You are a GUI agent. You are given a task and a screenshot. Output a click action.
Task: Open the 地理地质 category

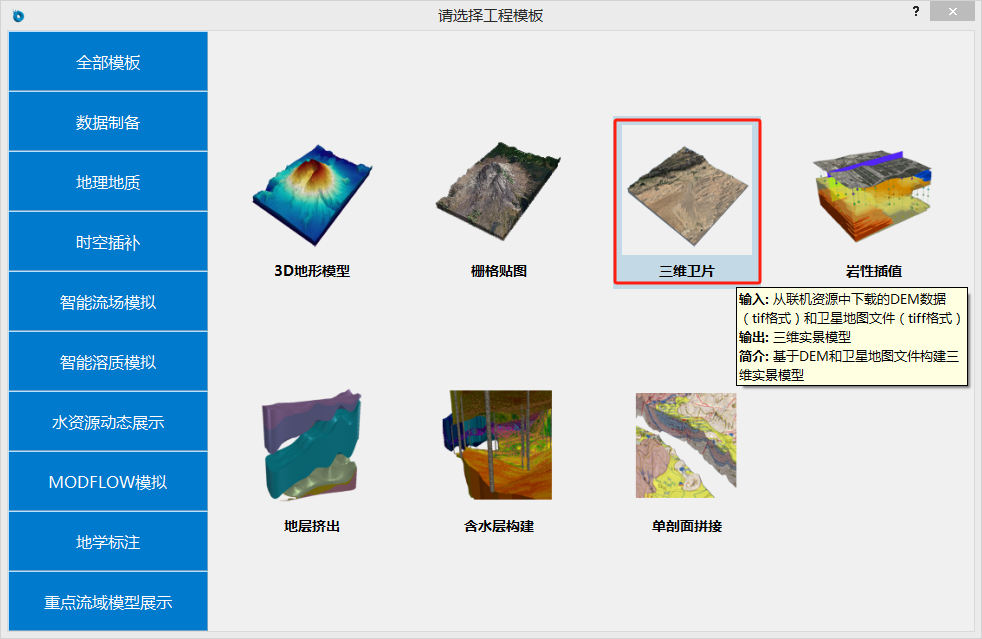click(108, 182)
